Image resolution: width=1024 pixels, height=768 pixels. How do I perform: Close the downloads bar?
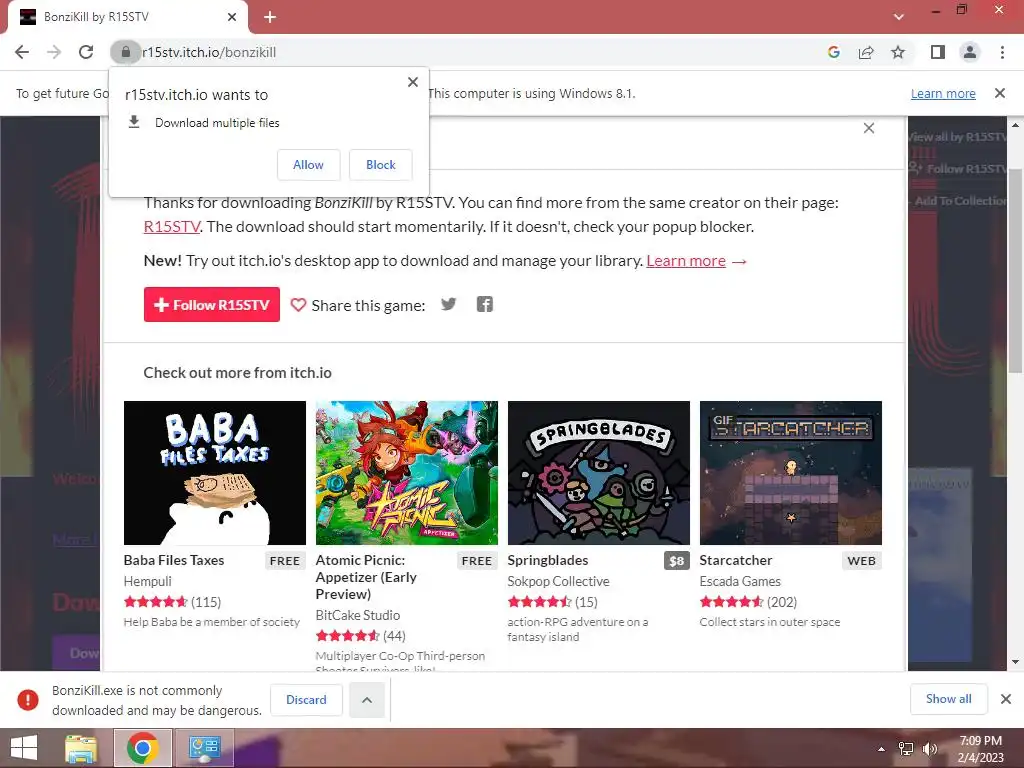(x=1006, y=699)
